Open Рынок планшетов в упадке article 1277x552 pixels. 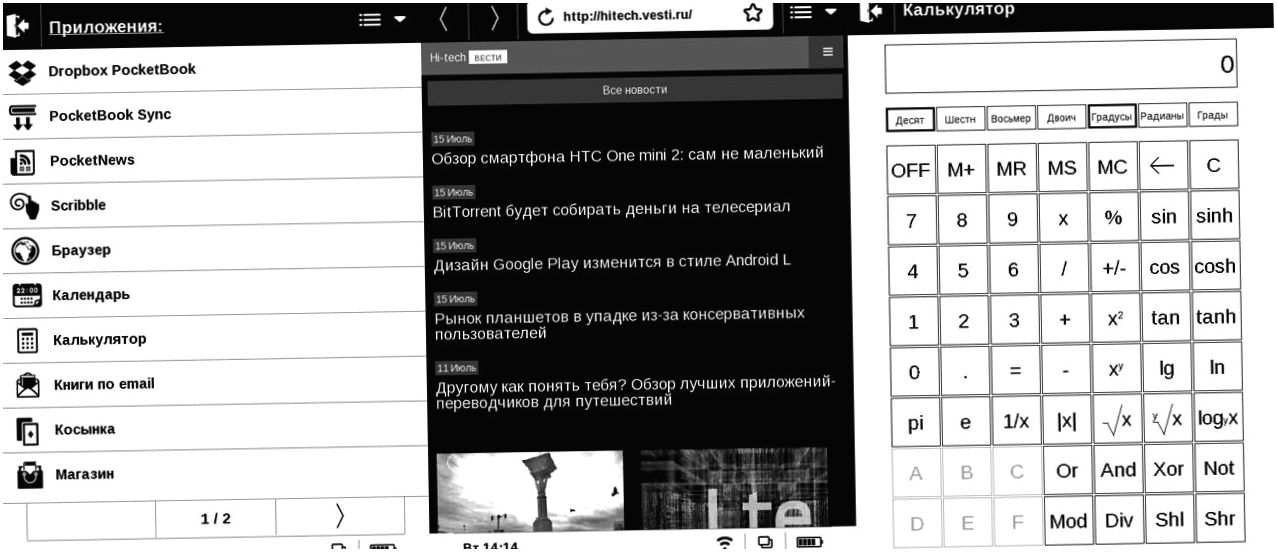pos(620,323)
